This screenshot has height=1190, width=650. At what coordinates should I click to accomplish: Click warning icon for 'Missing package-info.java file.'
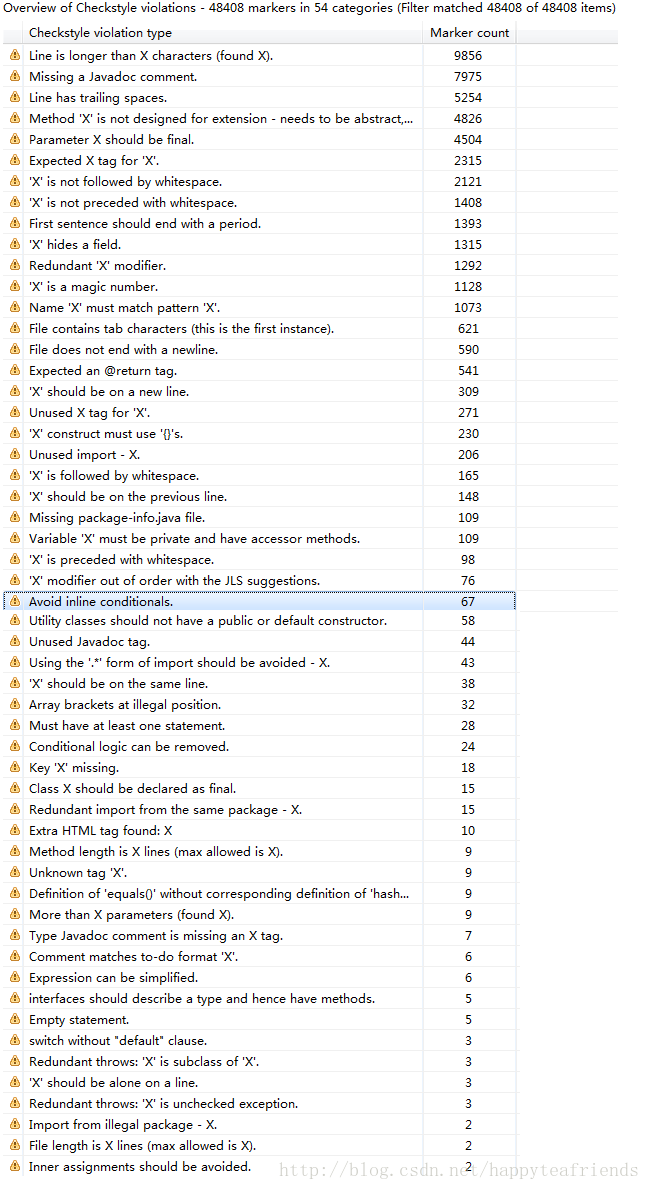pos(15,518)
